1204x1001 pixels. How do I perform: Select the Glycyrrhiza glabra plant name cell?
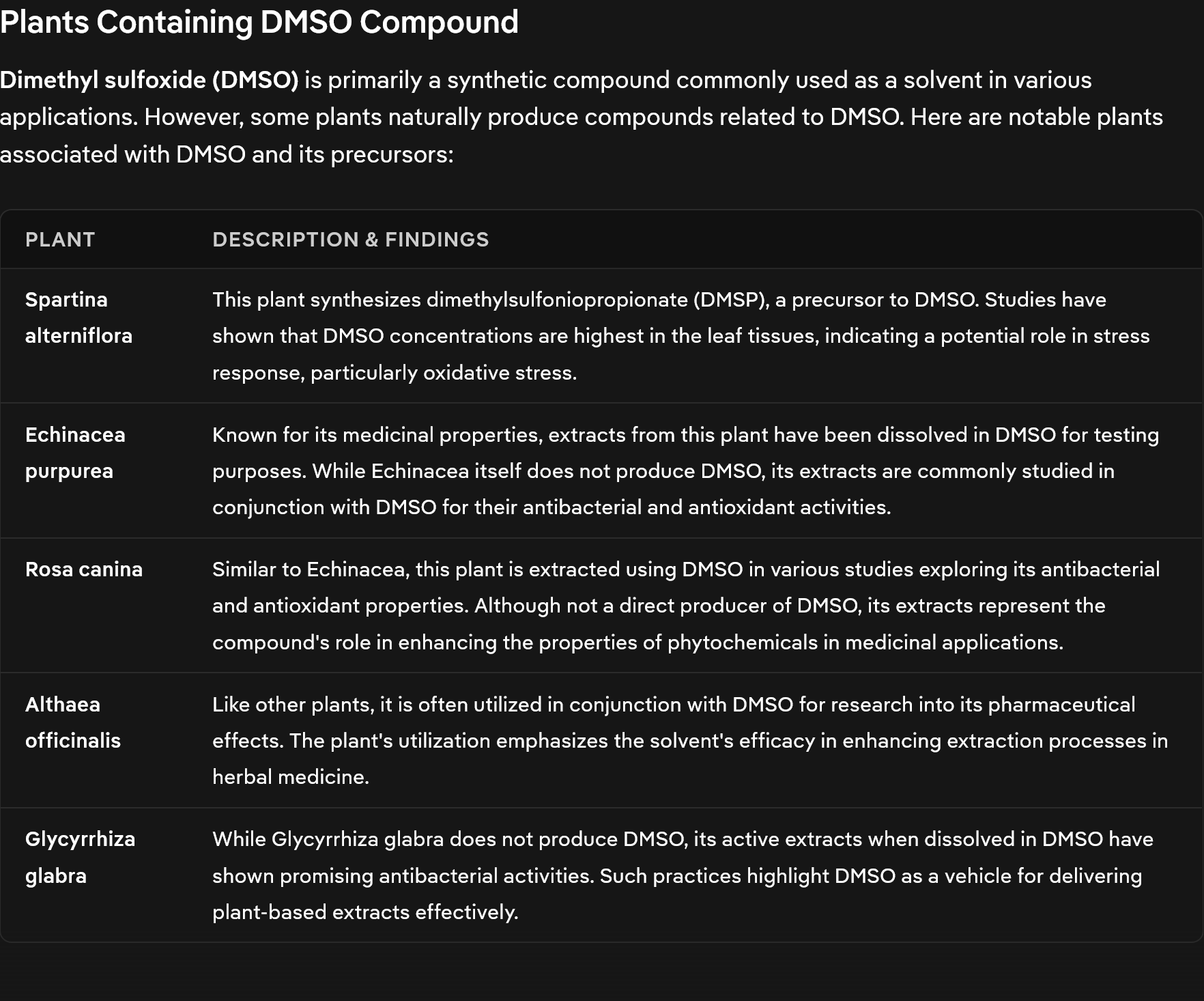point(80,857)
